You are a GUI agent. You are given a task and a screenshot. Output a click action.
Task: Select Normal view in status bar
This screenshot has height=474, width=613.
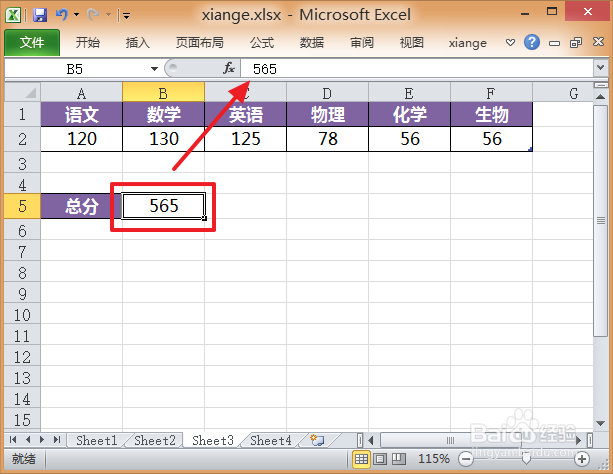[361, 459]
